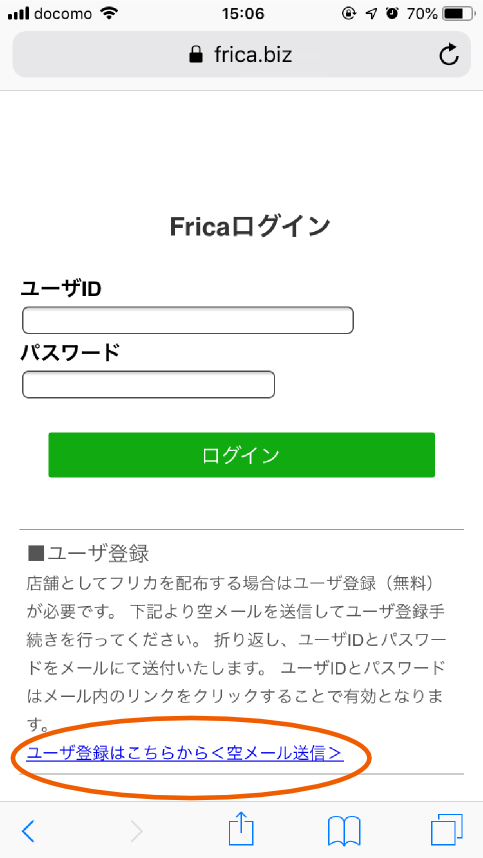Tap the Fricaログイン page heading

pos(250,227)
